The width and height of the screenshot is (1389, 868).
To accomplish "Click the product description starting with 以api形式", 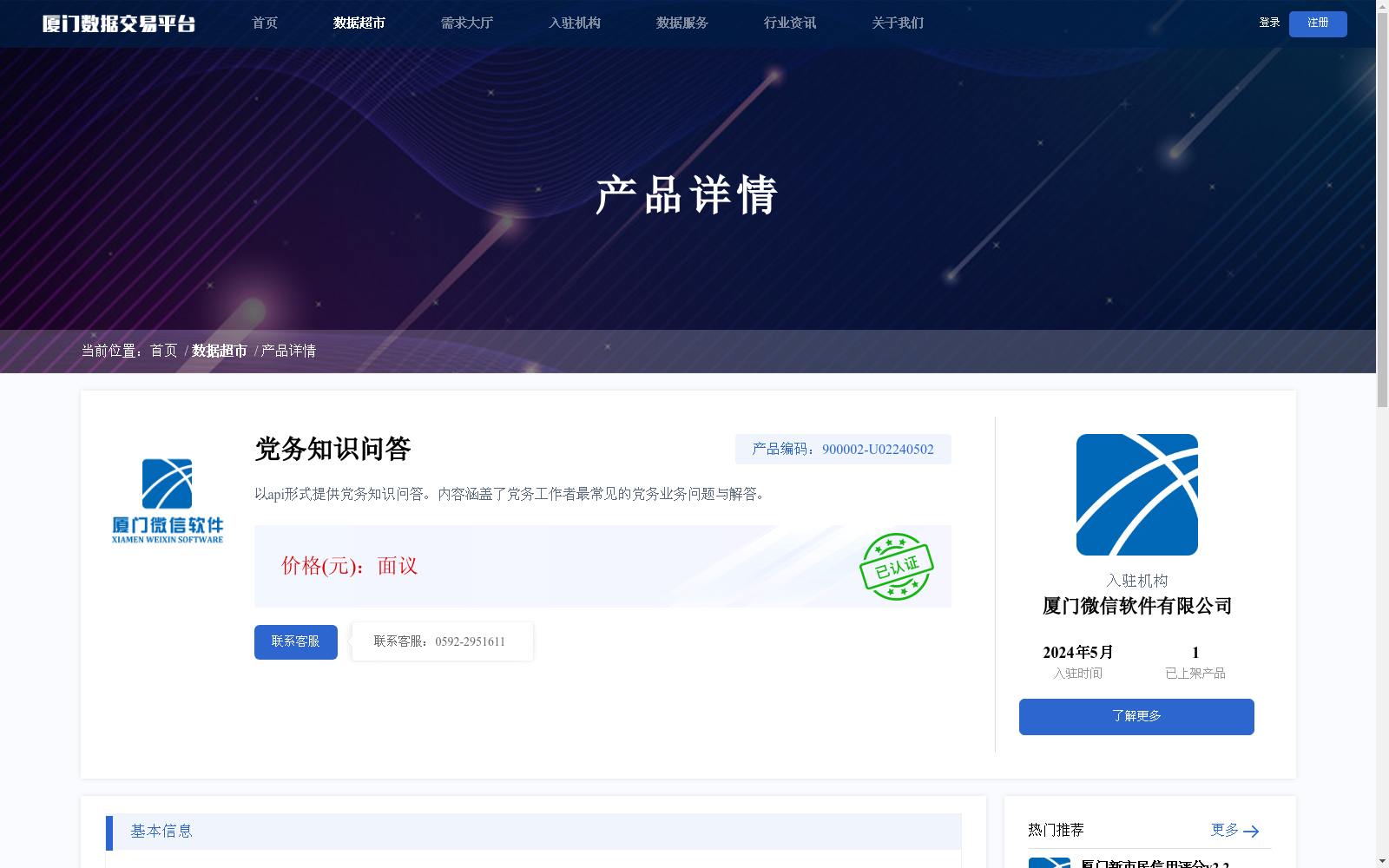I will 511,494.
